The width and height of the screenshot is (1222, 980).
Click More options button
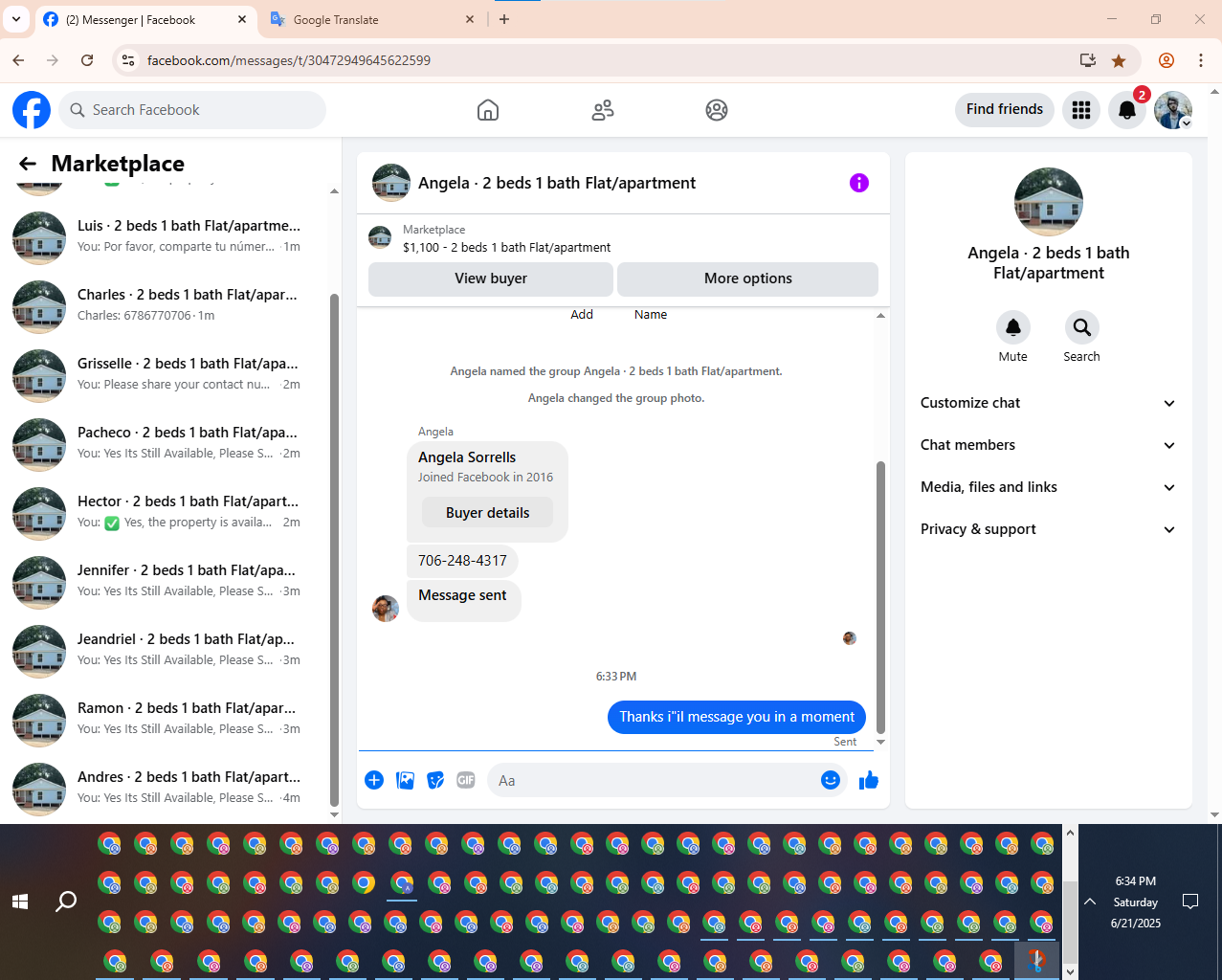click(x=748, y=278)
